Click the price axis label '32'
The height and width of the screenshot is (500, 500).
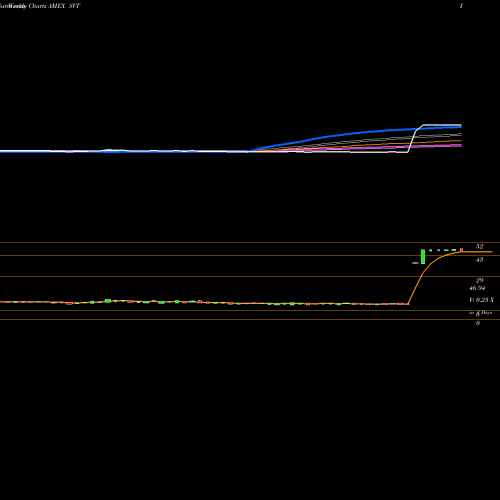(479, 247)
